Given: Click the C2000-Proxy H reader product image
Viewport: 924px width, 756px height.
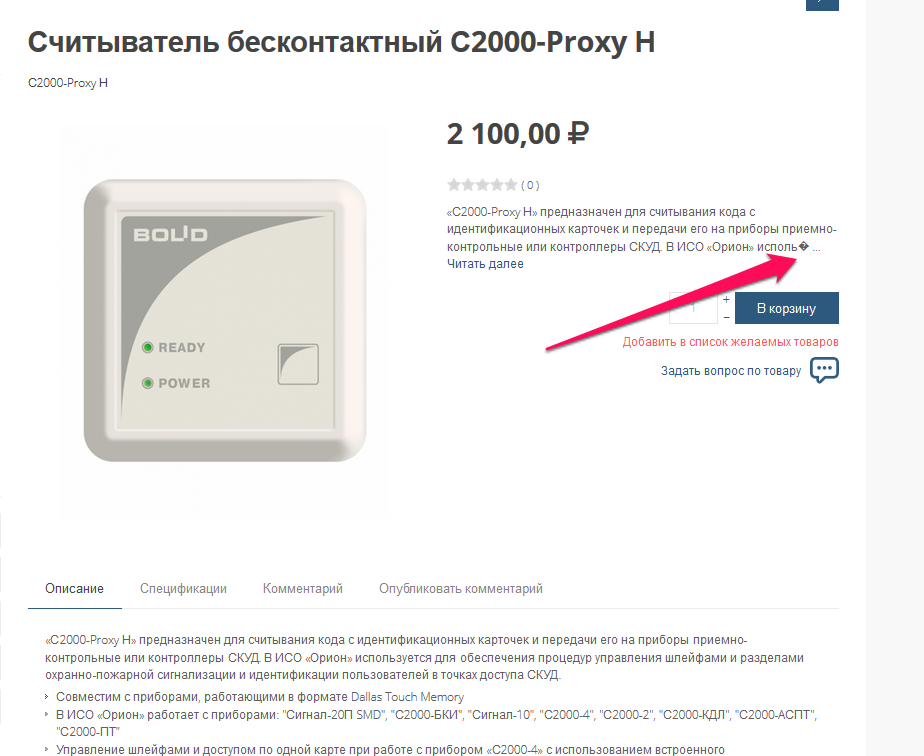Looking at the screenshot, I should tap(225, 320).
